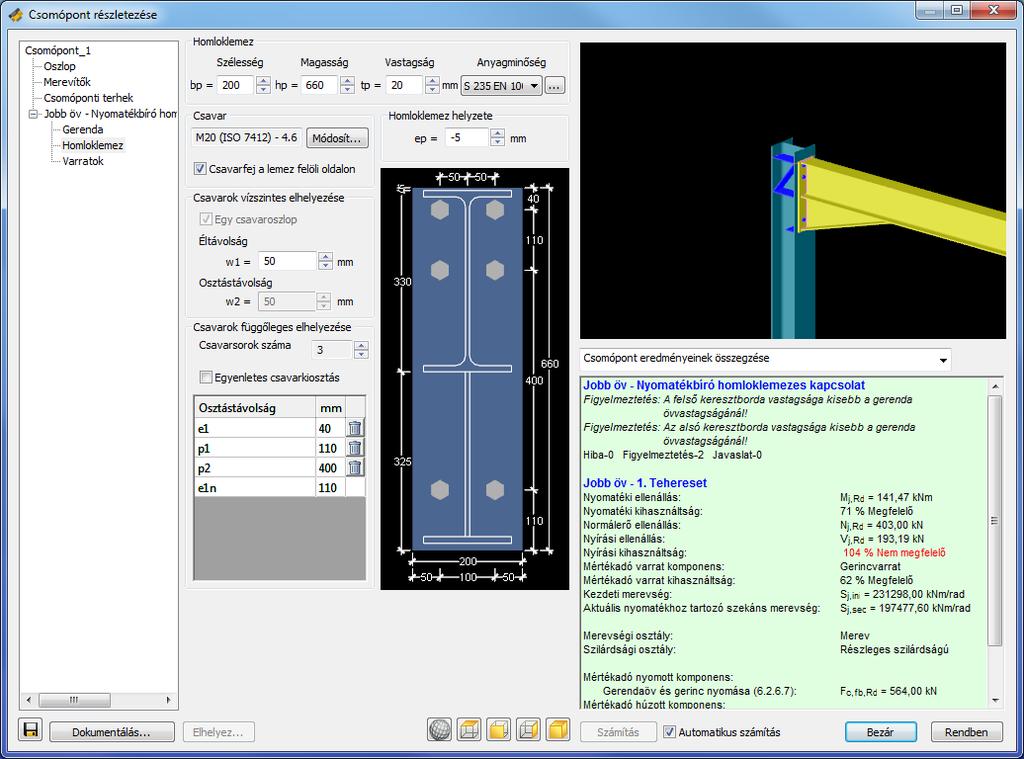1024x759 pixels.
Task: Click the save floppy disk icon
Action: tap(31, 730)
